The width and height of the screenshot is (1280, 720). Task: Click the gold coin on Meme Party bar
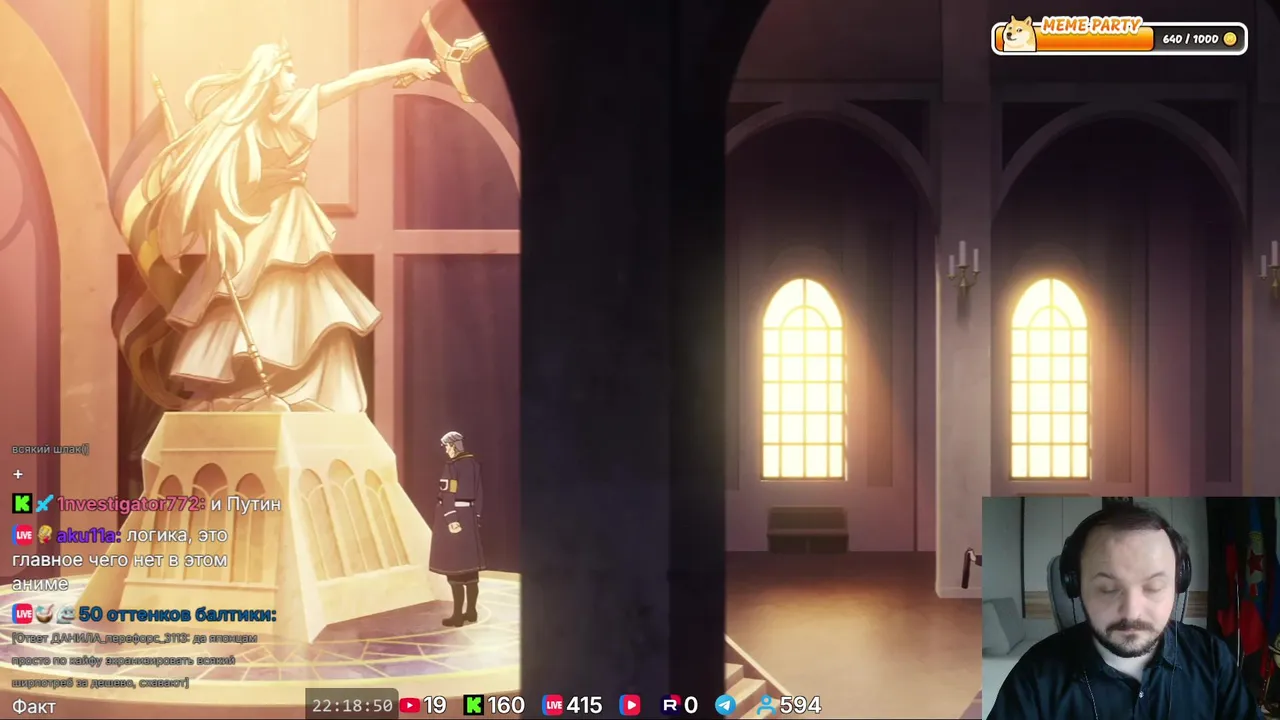click(x=1230, y=39)
